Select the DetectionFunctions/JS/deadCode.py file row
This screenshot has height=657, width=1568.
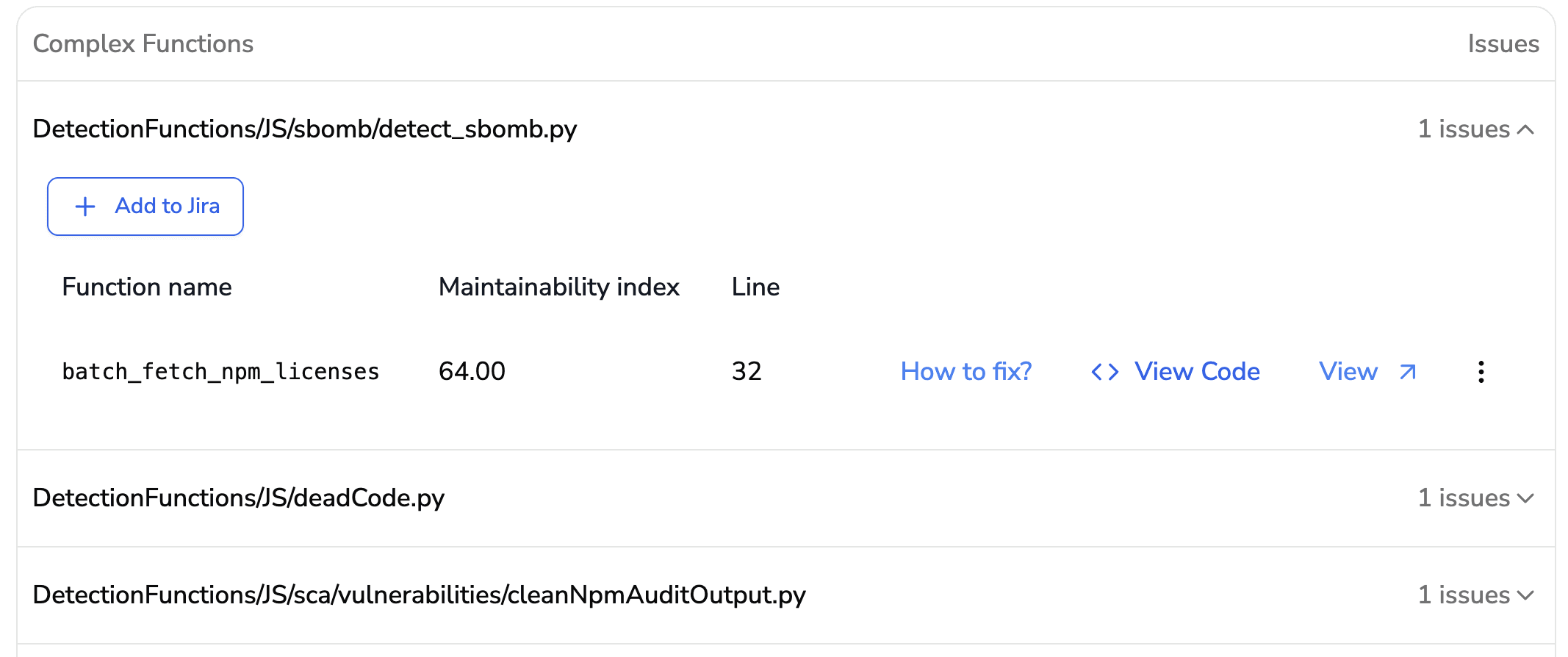pyautogui.click(x=786, y=498)
